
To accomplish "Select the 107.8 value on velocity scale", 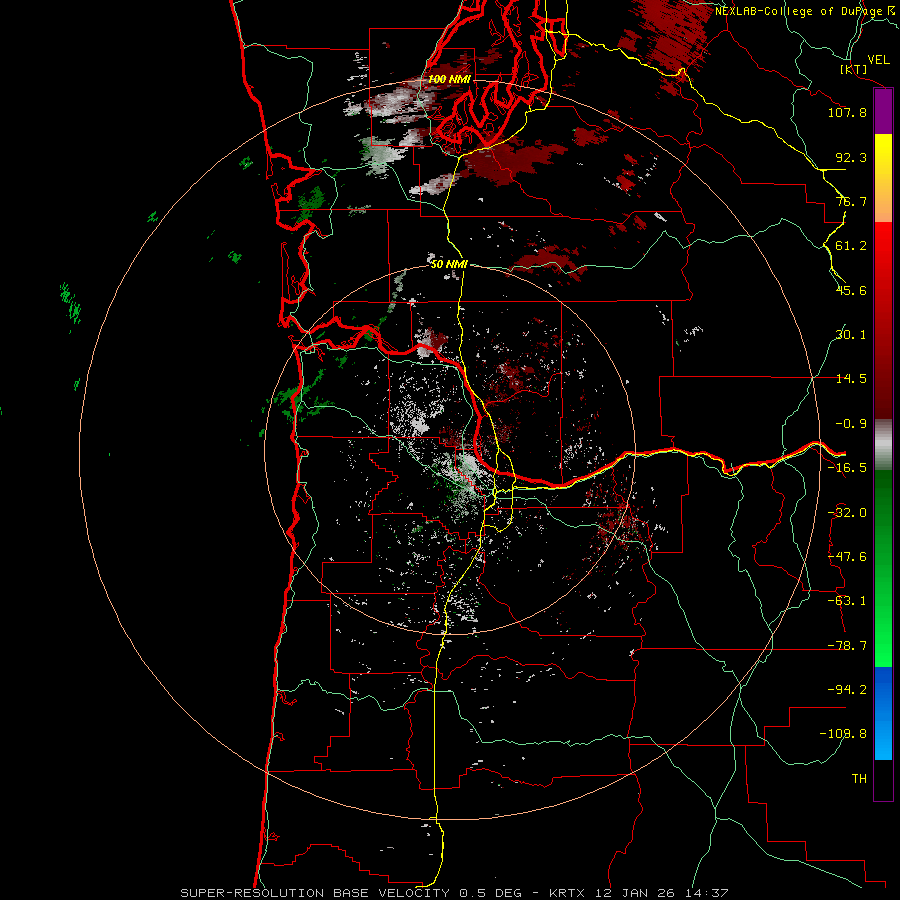I will (847, 112).
